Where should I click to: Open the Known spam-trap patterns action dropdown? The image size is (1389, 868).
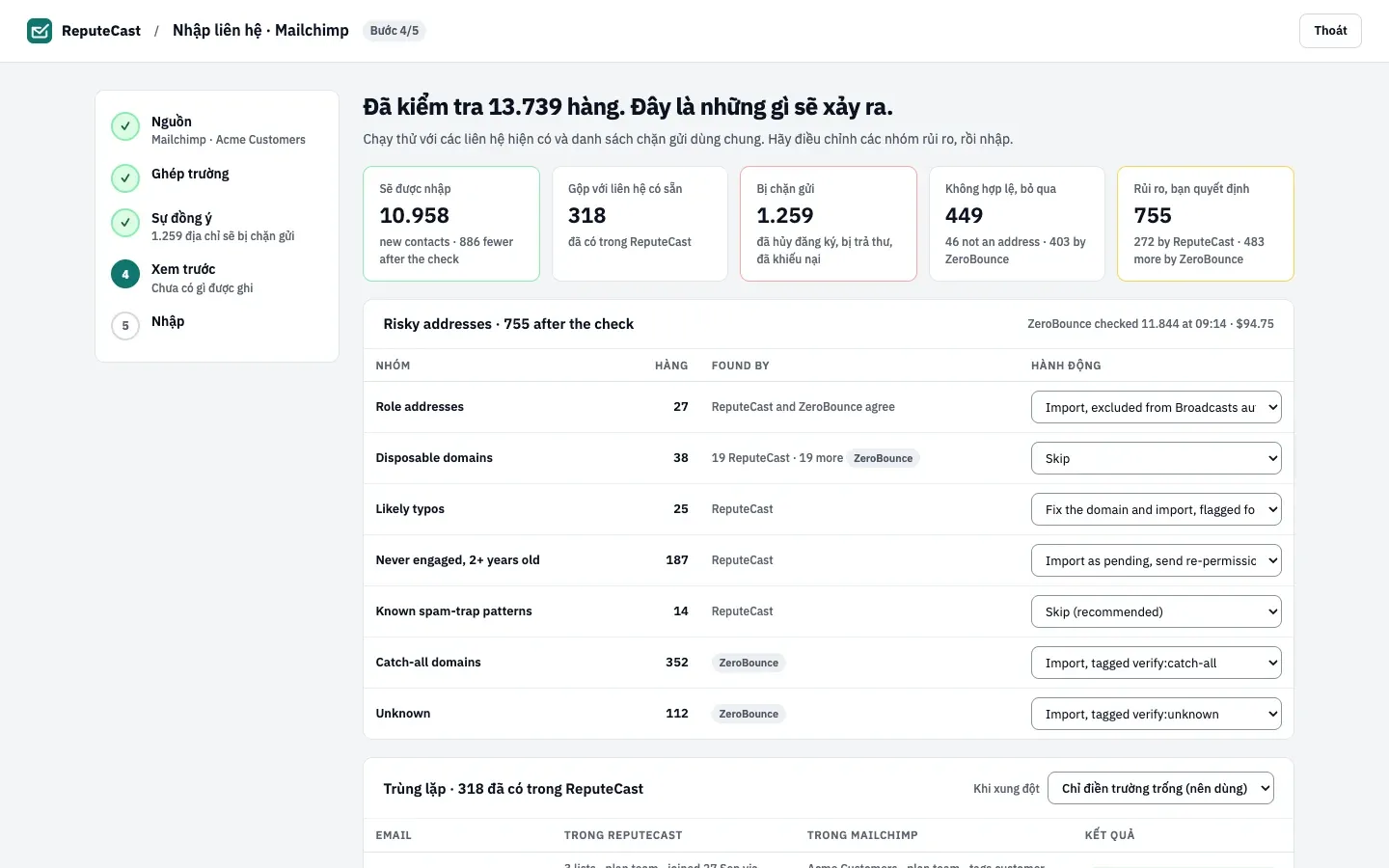(x=1157, y=611)
